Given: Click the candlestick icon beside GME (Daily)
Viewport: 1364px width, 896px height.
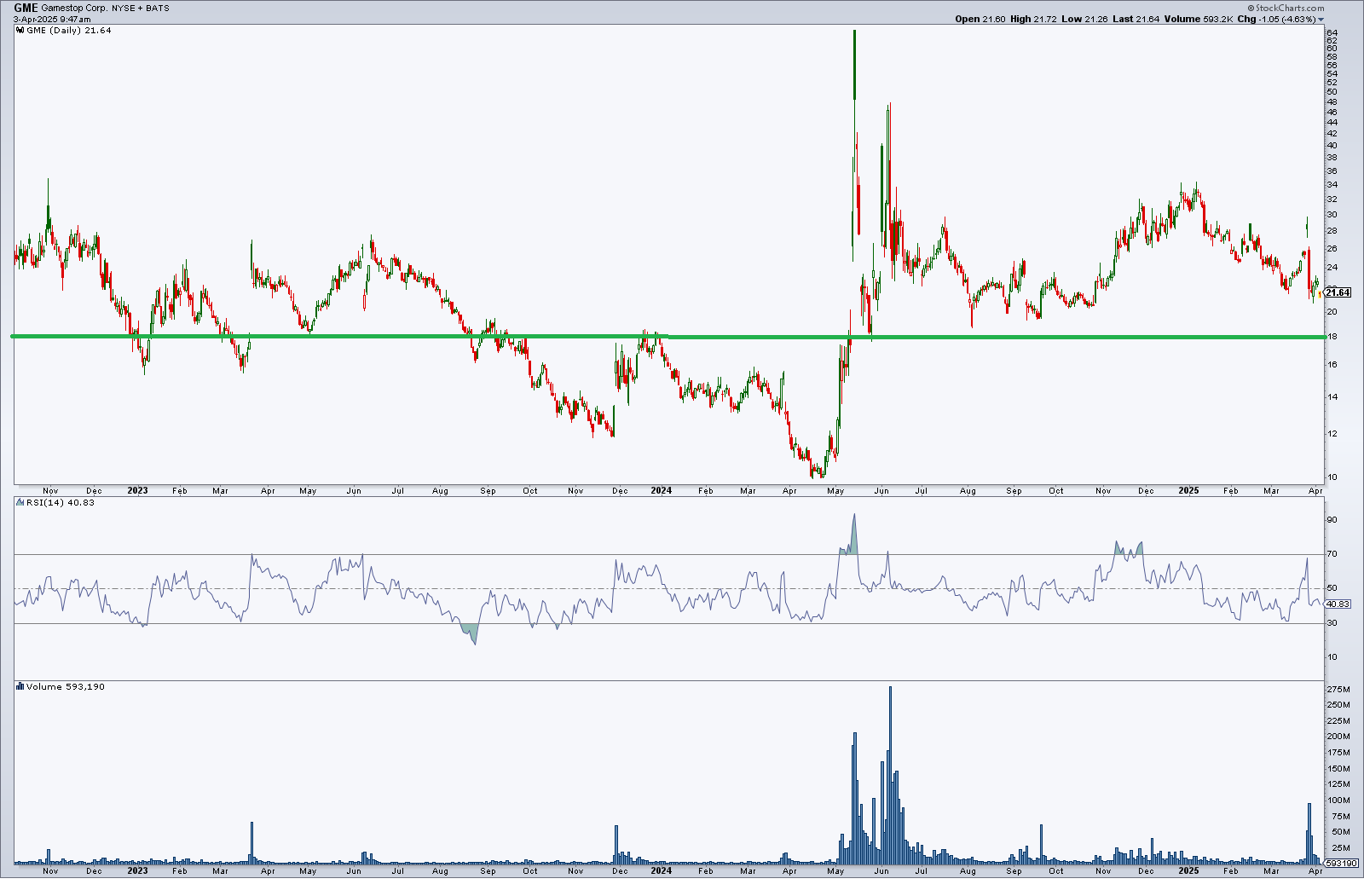Looking at the screenshot, I should coord(20,31).
